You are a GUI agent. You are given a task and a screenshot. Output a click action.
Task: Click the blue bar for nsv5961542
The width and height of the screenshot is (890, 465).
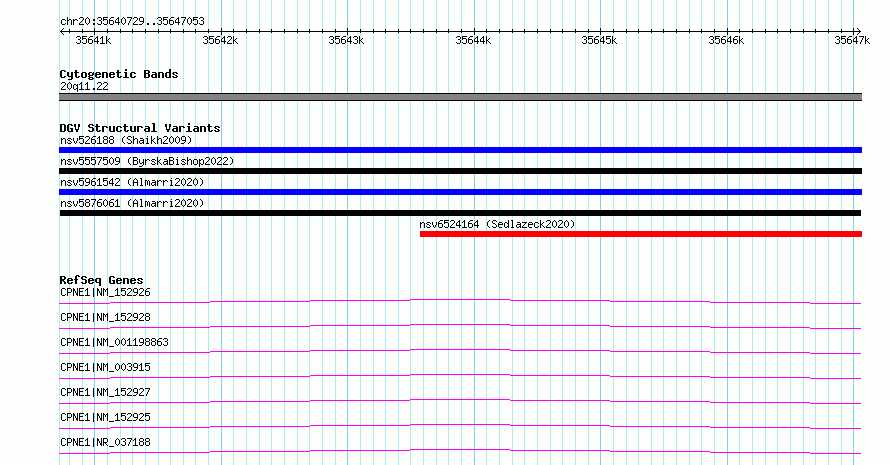coord(460,192)
